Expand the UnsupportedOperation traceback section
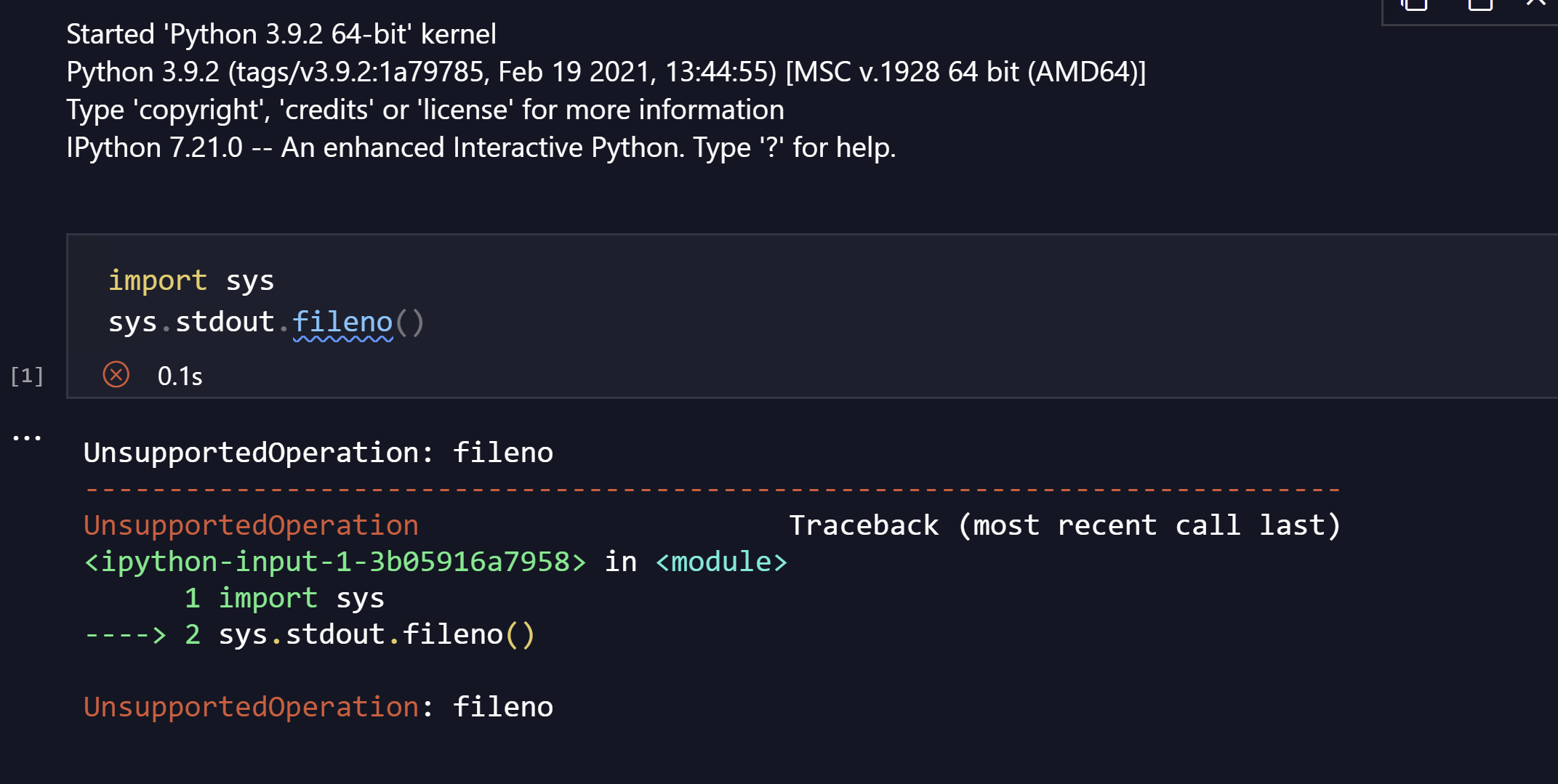Image resolution: width=1558 pixels, height=784 pixels. [x=251, y=525]
